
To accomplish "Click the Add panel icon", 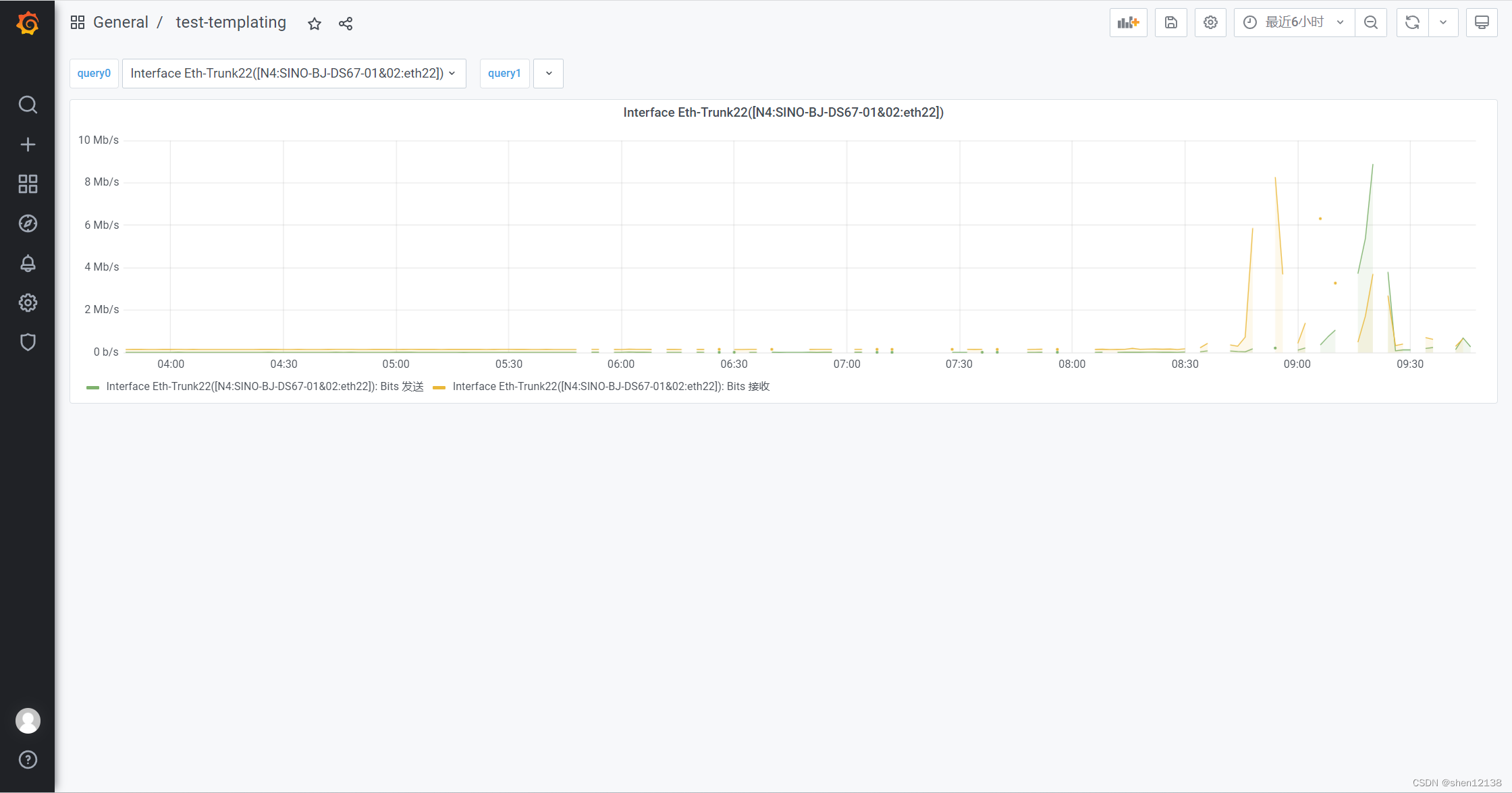I will click(1128, 22).
